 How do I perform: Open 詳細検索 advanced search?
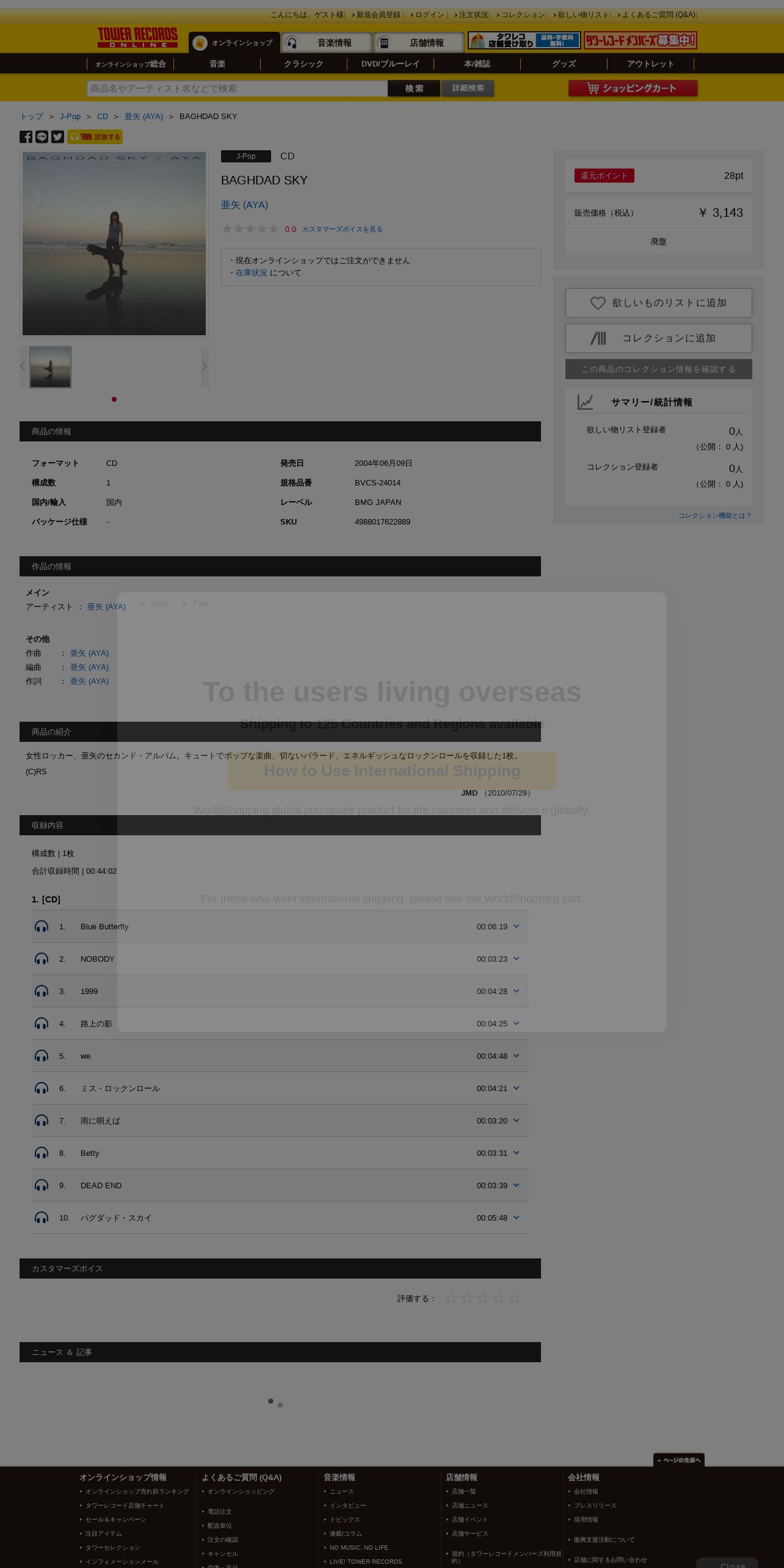point(468,89)
